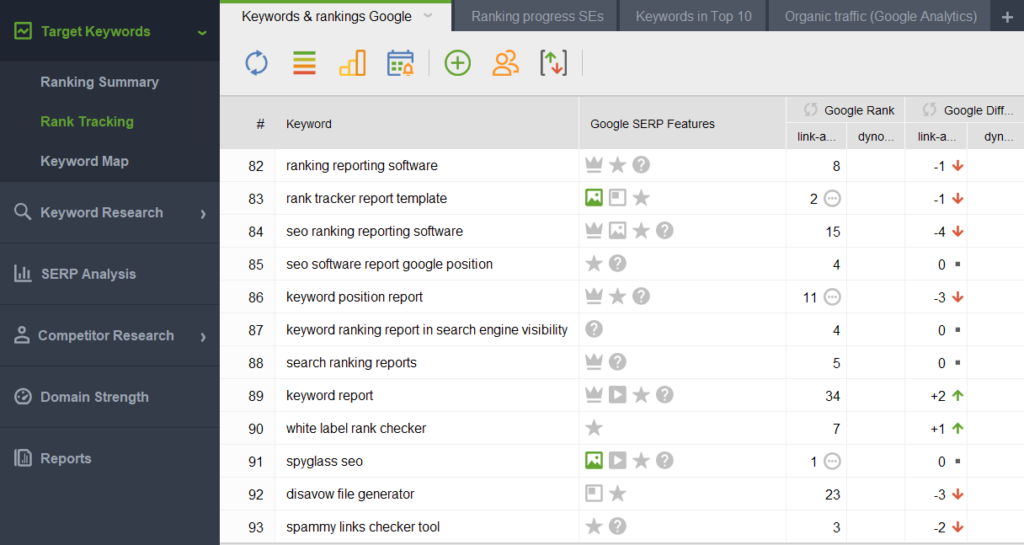Viewport: 1024px width, 545px height.
Task: Click the orange people competitors icon
Action: [506, 64]
